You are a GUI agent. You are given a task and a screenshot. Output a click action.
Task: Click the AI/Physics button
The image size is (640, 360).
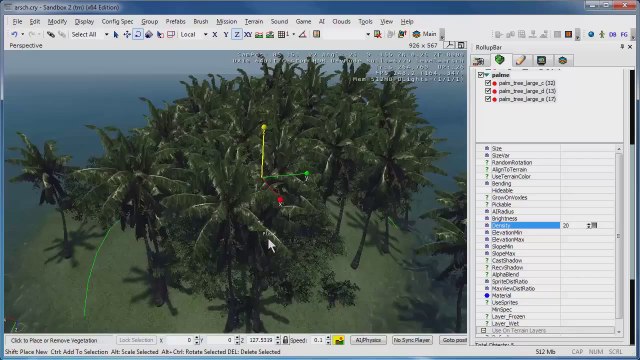click(368, 340)
